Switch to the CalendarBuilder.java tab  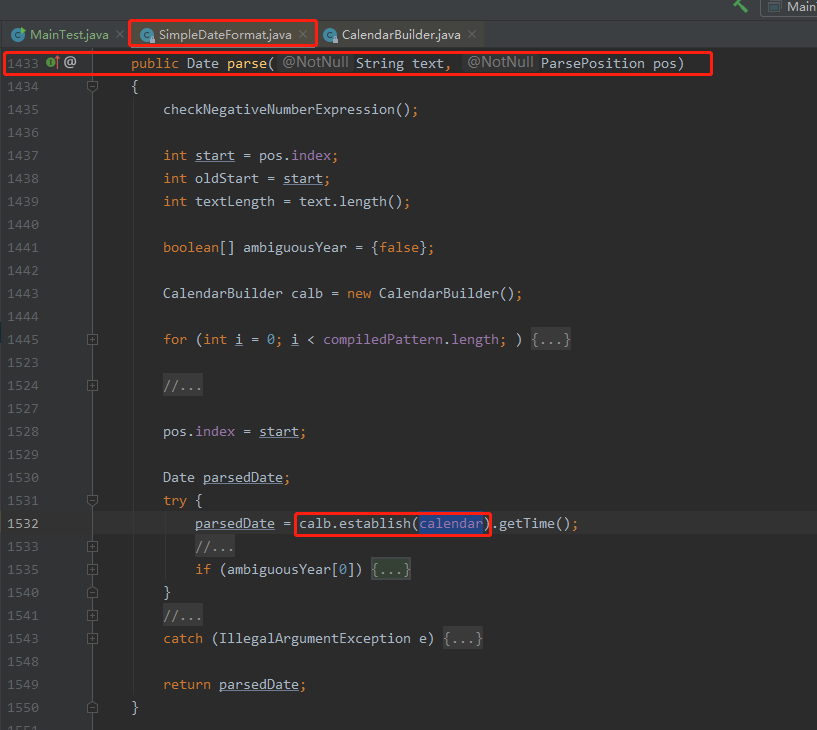400,35
